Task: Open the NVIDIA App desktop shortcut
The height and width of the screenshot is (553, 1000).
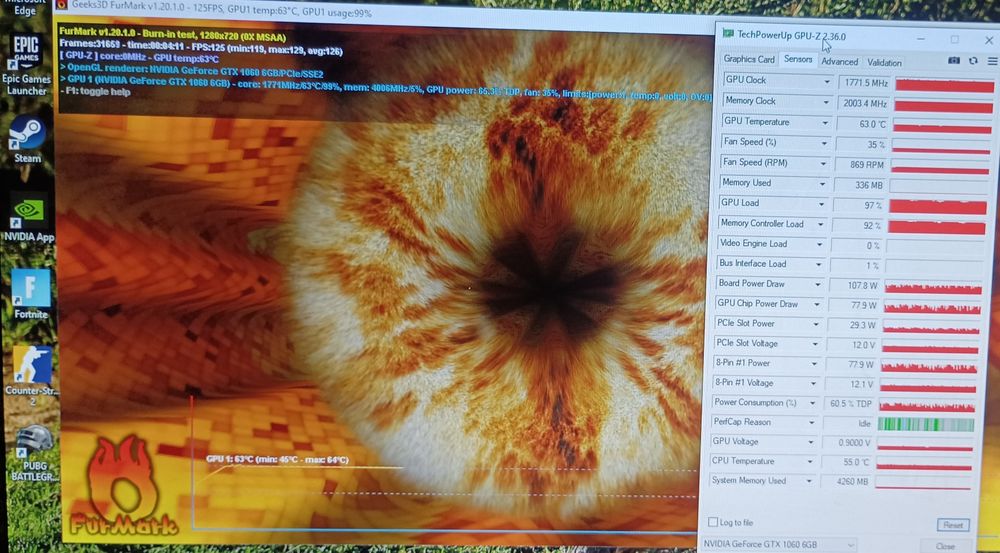Action: tap(28, 218)
